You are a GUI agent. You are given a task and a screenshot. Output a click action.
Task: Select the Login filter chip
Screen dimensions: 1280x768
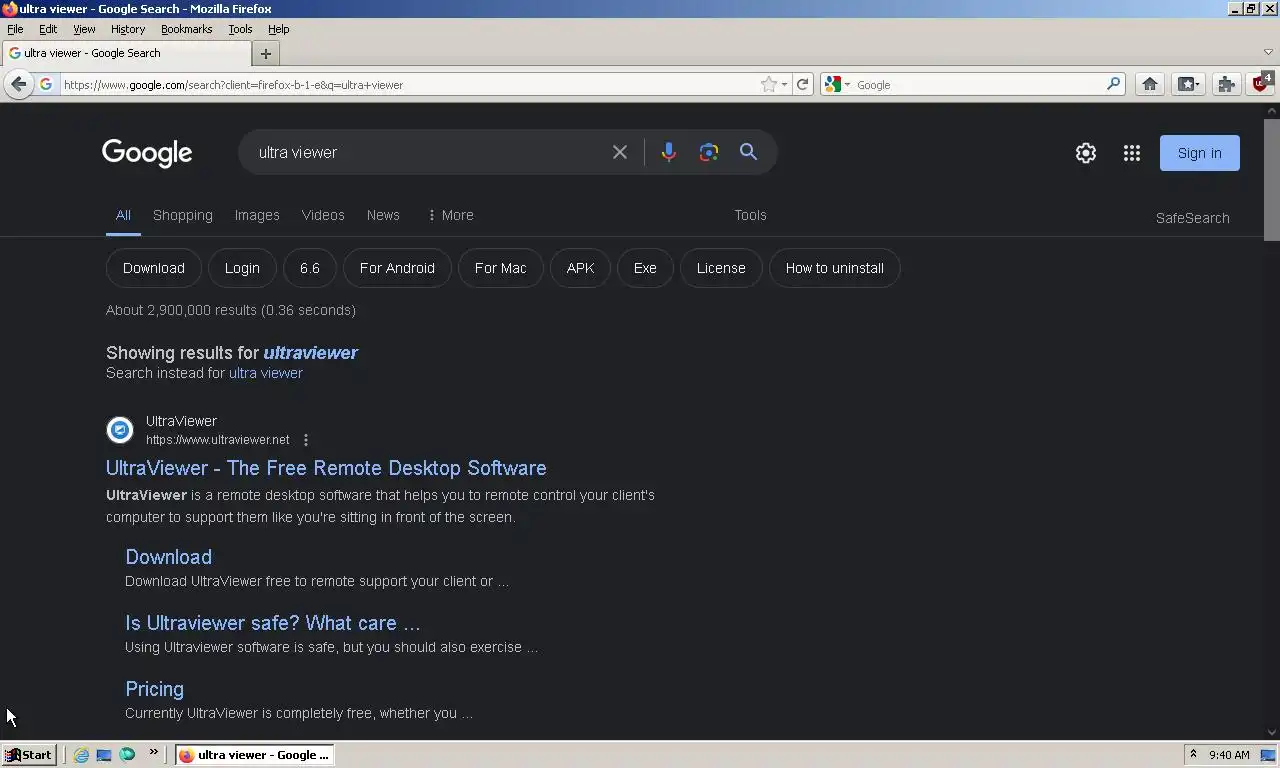pos(242,268)
